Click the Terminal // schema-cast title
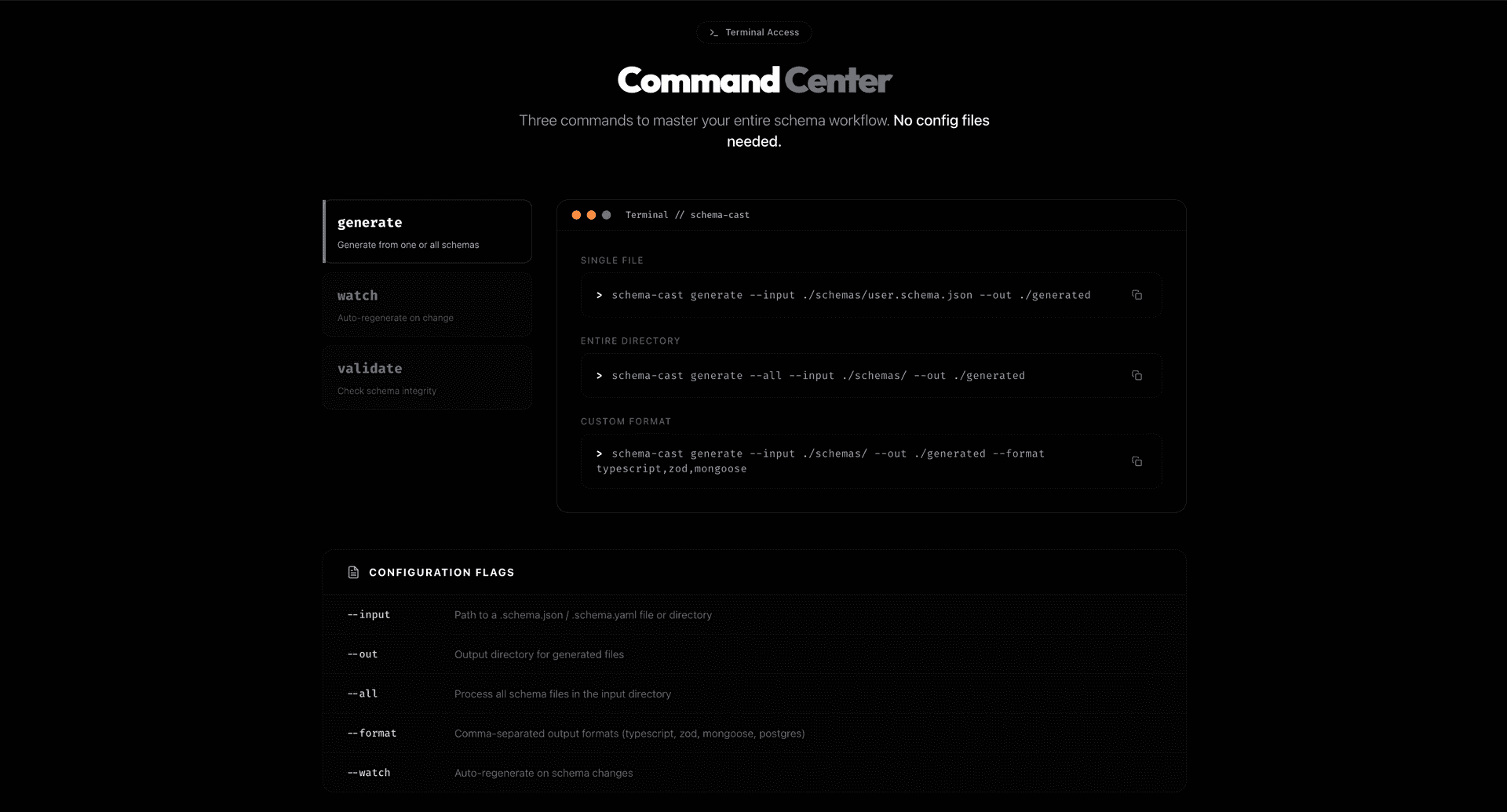This screenshot has width=1507, height=812. coord(688,215)
